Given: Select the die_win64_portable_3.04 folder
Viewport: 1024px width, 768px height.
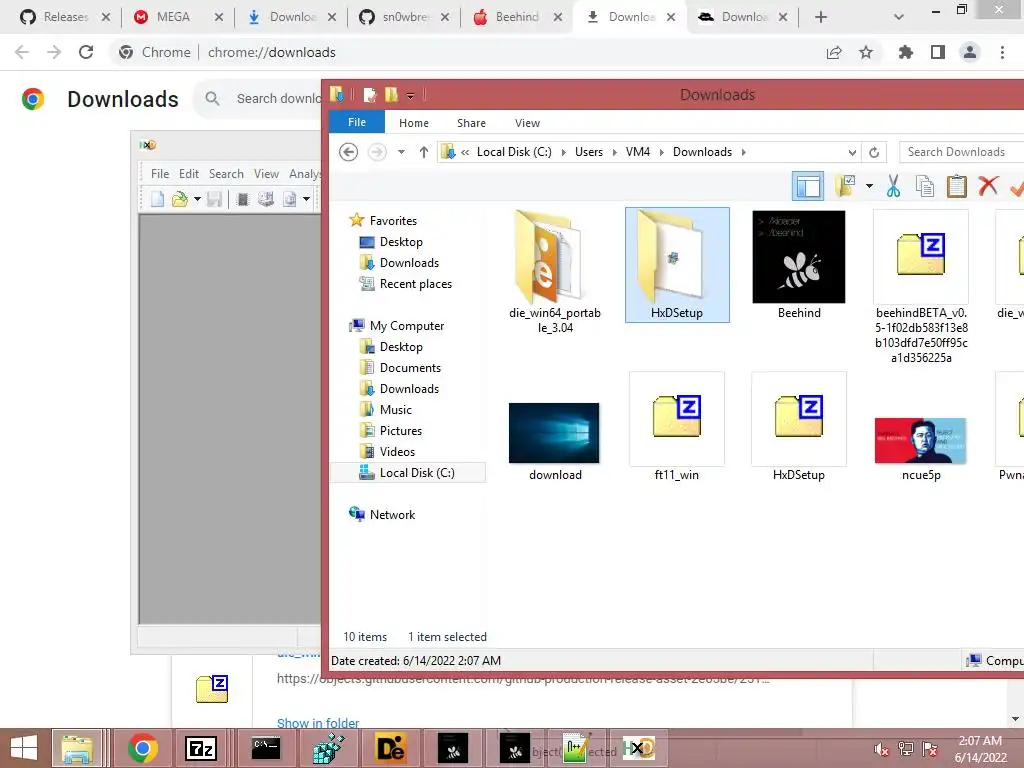Looking at the screenshot, I should (x=554, y=272).
